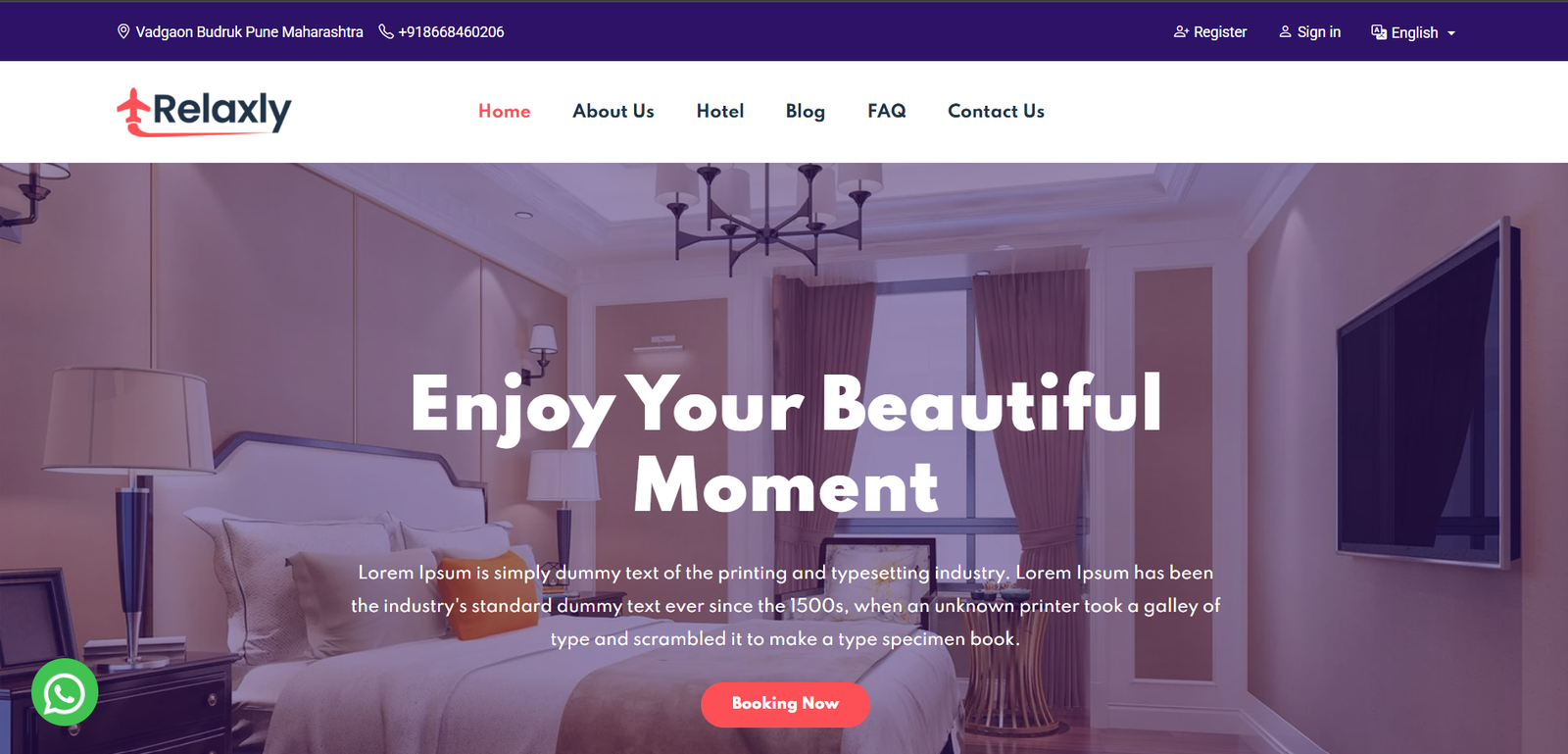Image resolution: width=1568 pixels, height=754 pixels.
Task: Click the Sign in person icon
Action: 1285,31
